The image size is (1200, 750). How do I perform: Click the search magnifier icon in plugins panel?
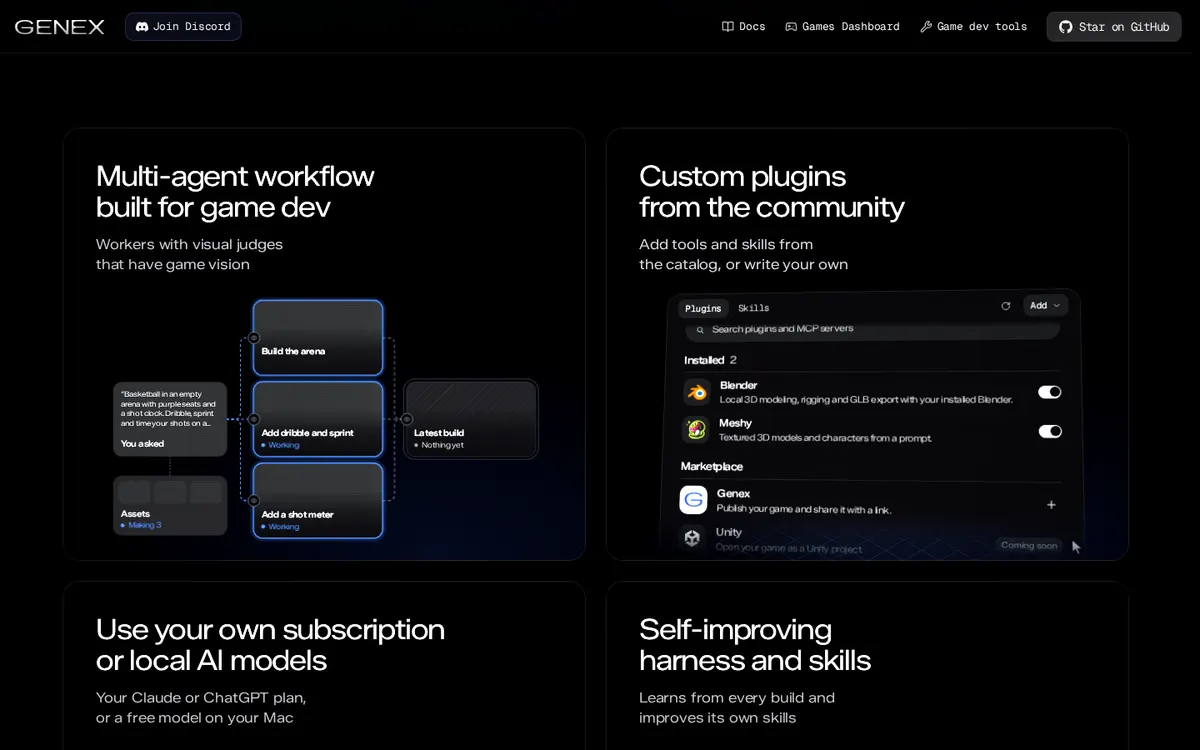point(700,329)
